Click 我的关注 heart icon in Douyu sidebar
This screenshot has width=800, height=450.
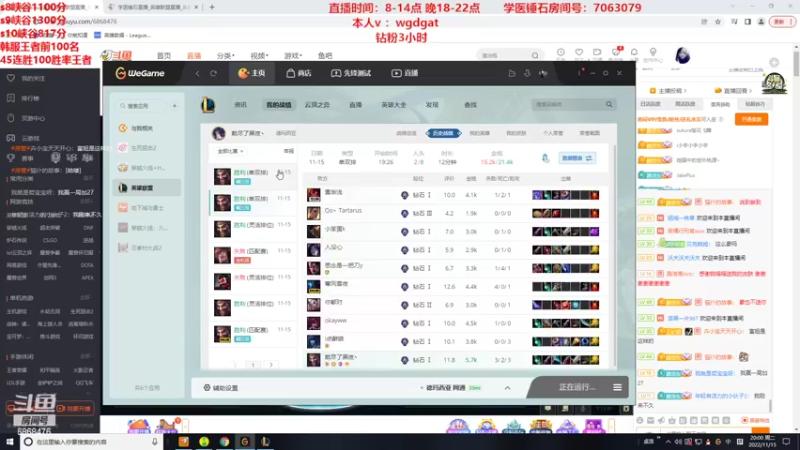pos(11,78)
